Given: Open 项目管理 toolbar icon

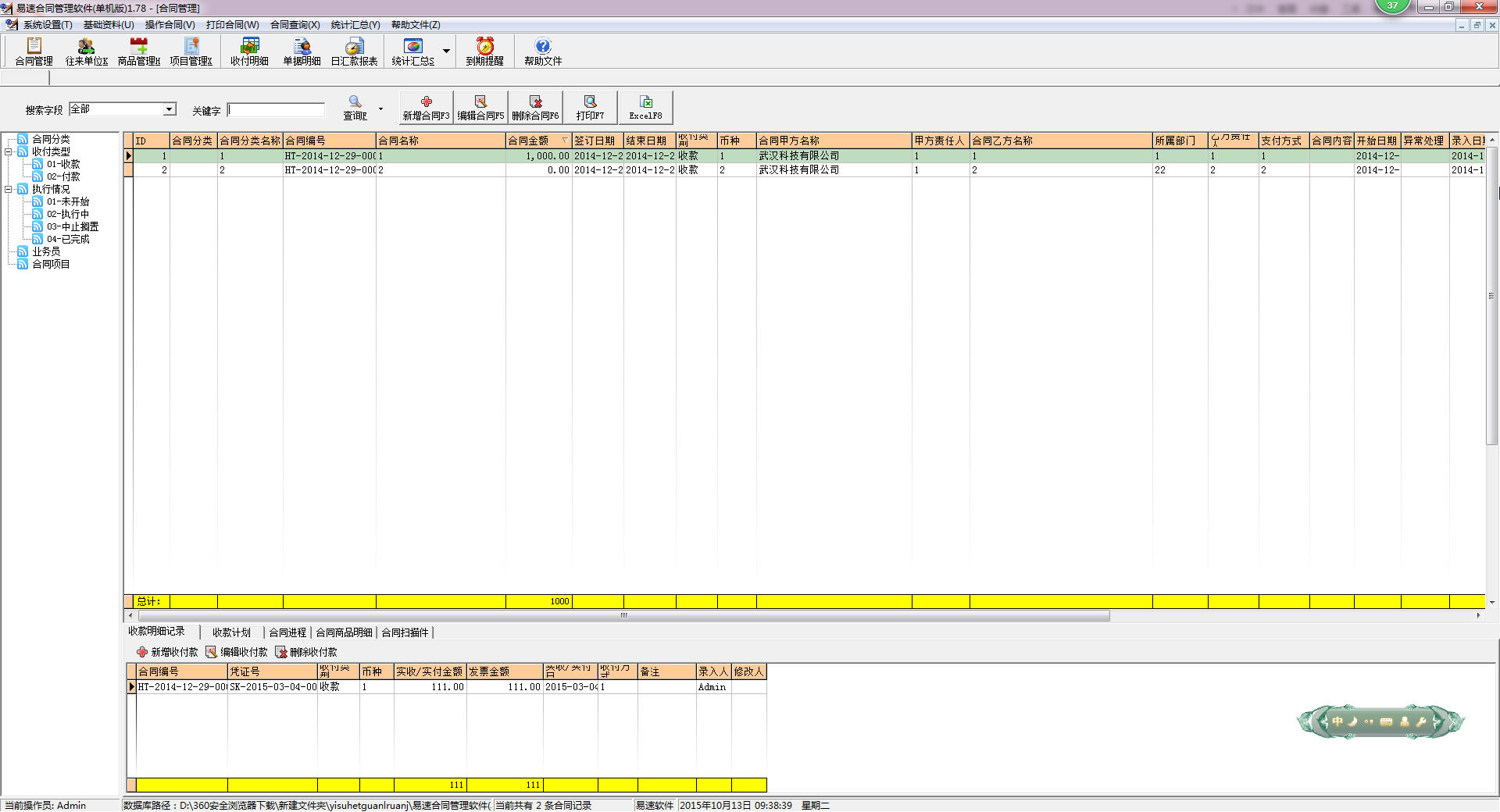Looking at the screenshot, I should [x=191, y=52].
